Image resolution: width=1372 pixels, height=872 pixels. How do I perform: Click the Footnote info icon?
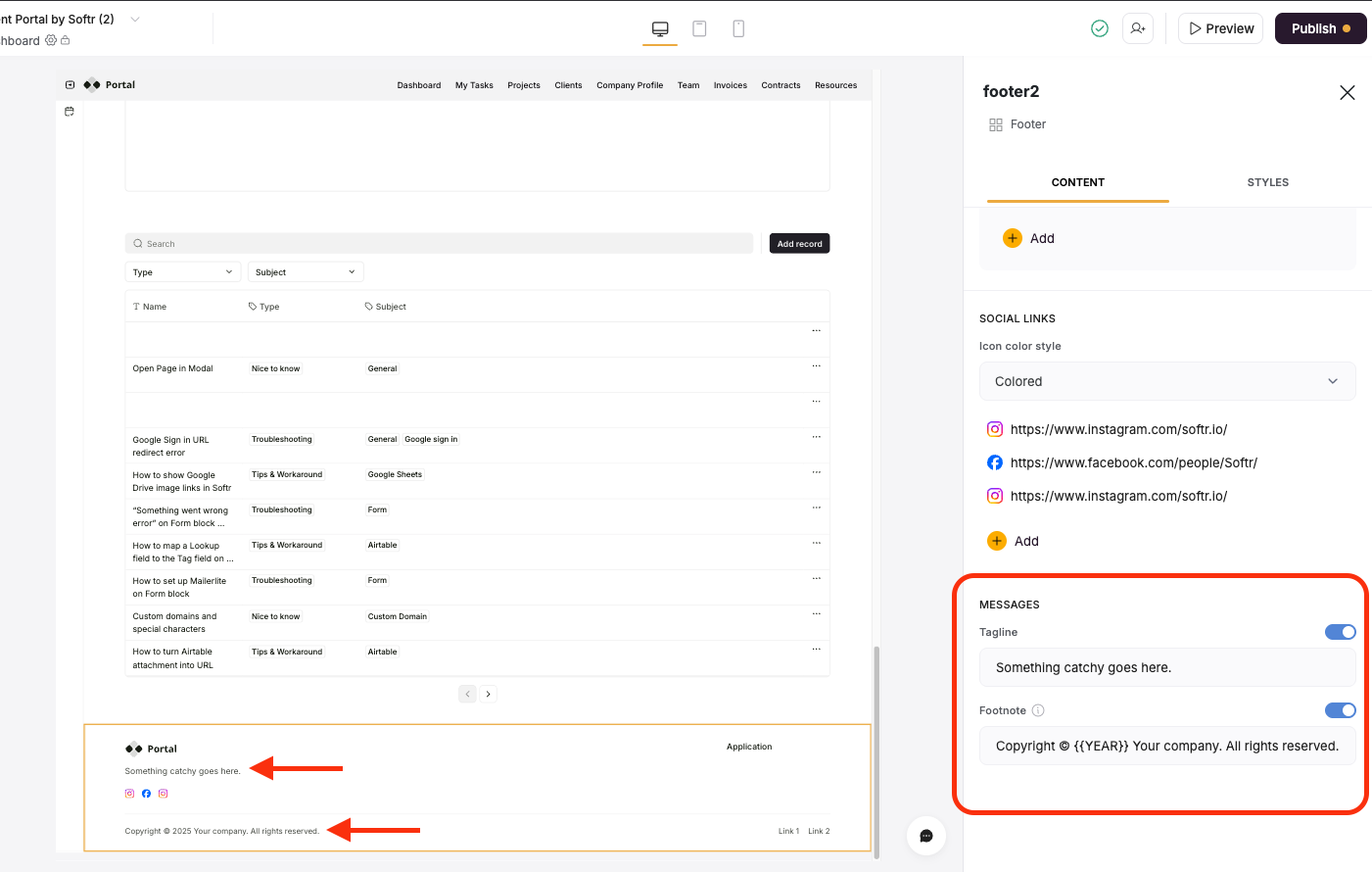click(1038, 710)
